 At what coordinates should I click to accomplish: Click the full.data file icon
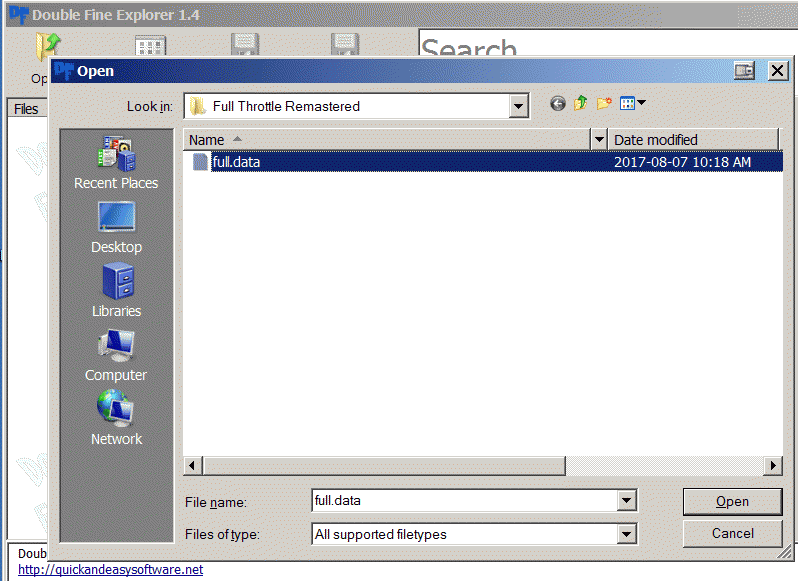[200, 162]
